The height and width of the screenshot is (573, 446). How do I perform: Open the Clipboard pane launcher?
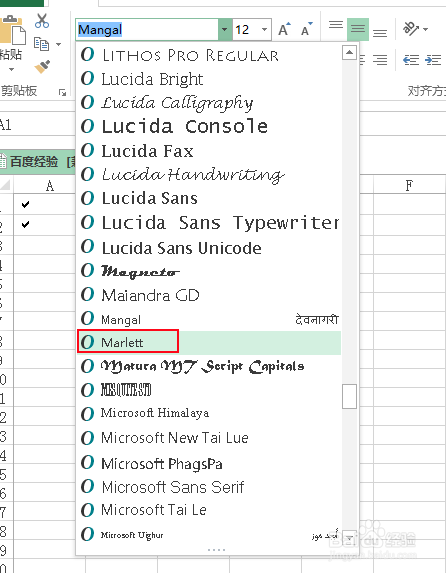click(x=63, y=93)
